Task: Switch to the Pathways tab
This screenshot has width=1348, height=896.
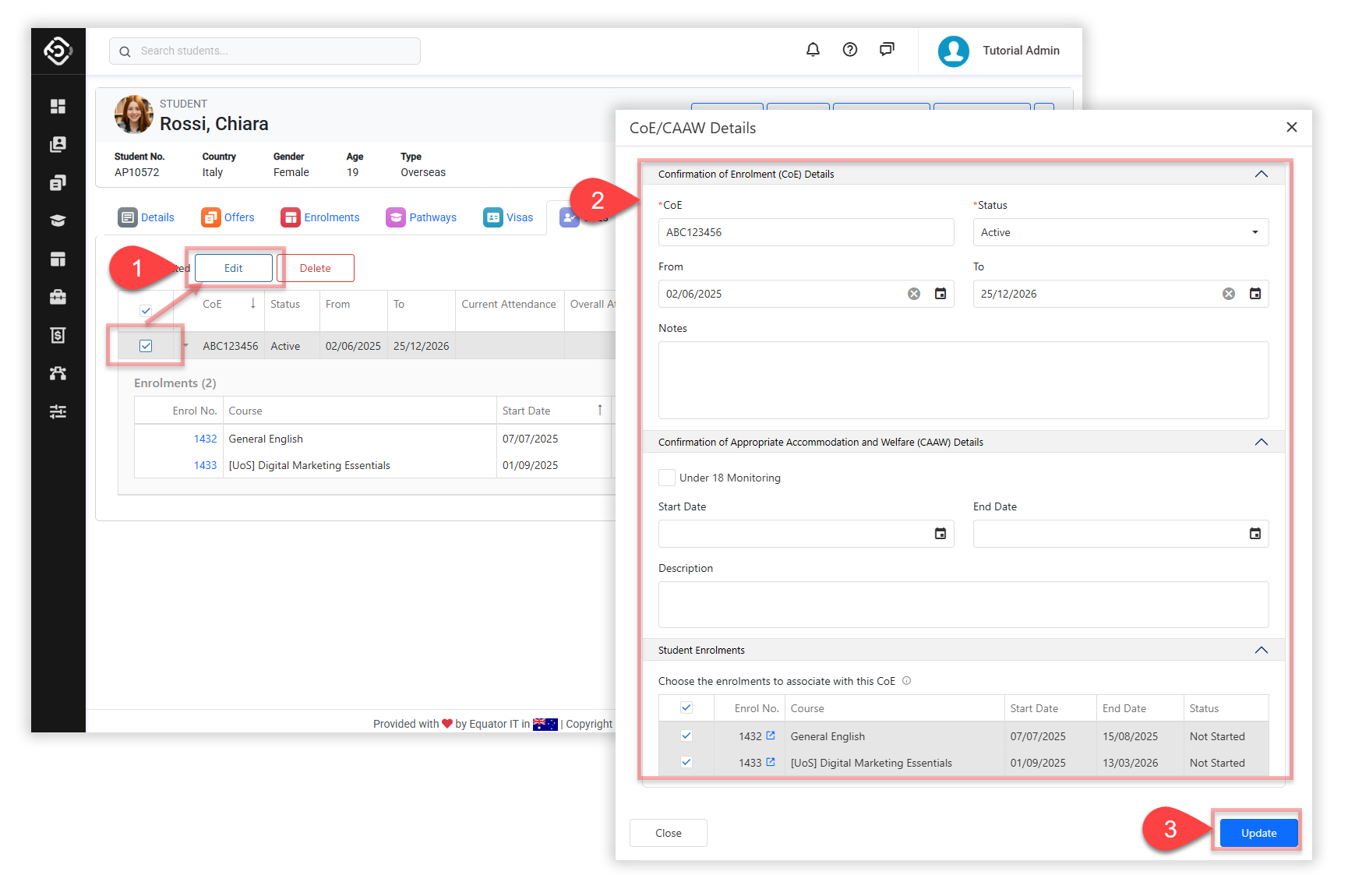Action: [x=422, y=217]
